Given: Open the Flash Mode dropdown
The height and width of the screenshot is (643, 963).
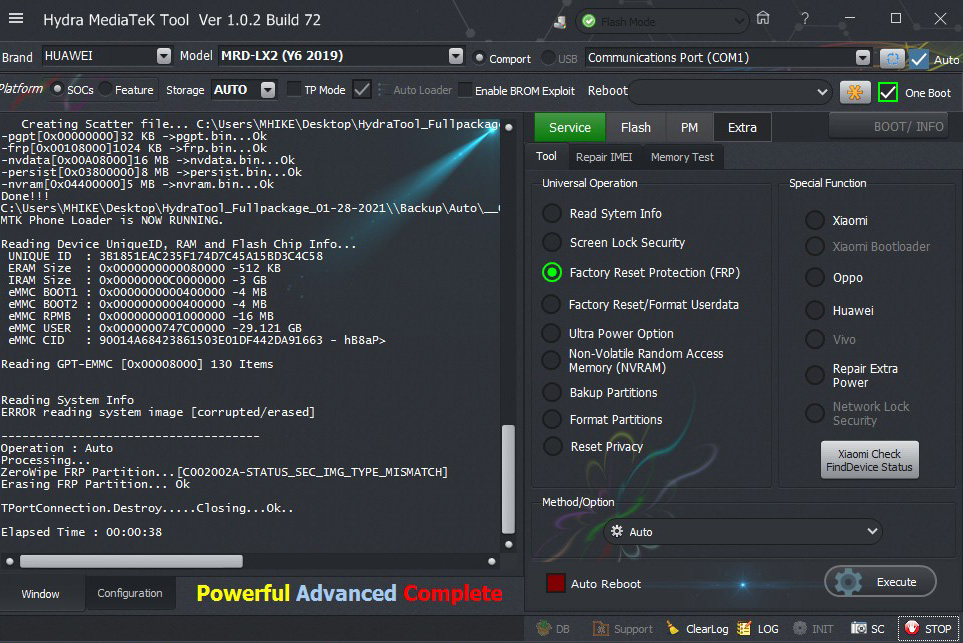Looking at the screenshot, I should [739, 22].
